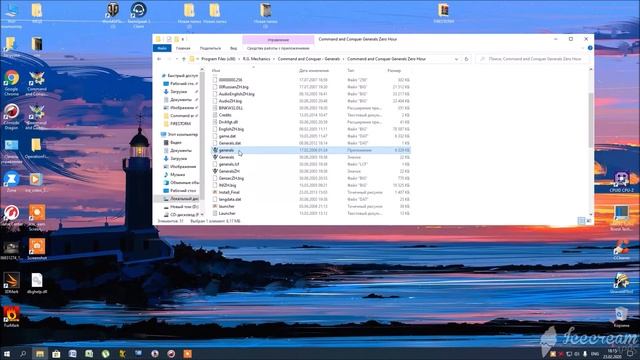Image resolution: width=640 pixels, height=360 pixels.
Task: Open the 3DMark desktop shortcut
Action: click(x=11, y=282)
